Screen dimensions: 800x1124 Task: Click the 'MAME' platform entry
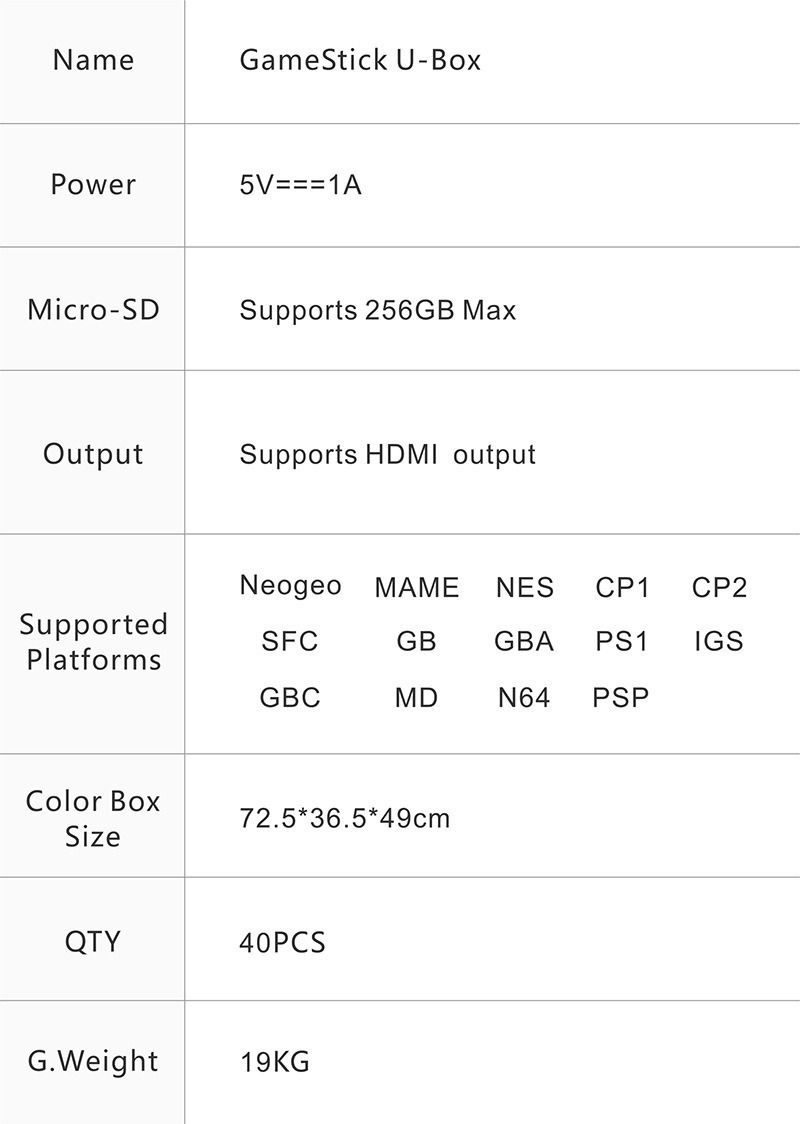click(x=416, y=588)
